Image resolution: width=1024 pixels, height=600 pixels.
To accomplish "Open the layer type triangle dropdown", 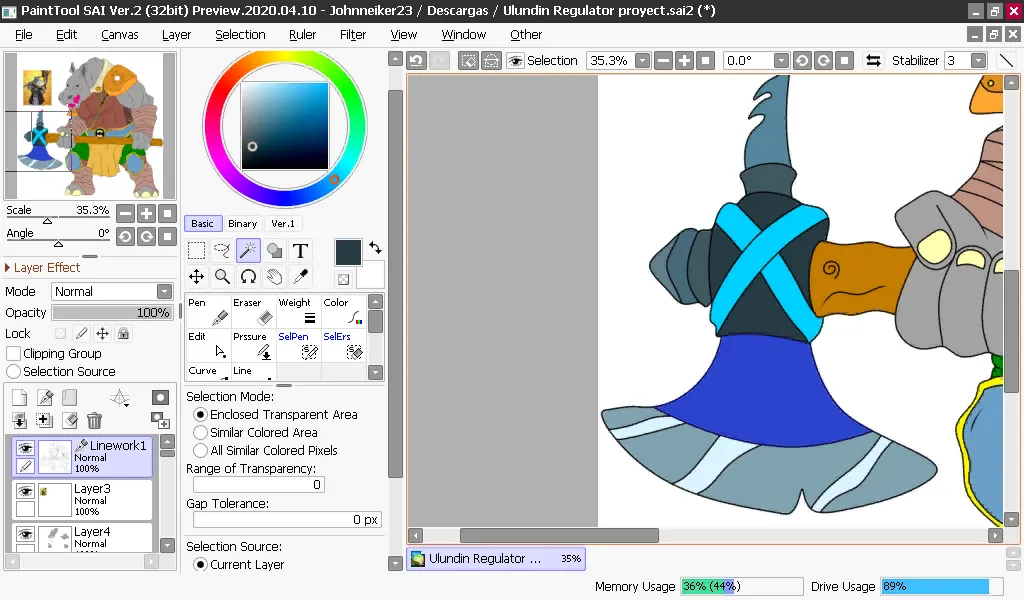I will point(120,398).
